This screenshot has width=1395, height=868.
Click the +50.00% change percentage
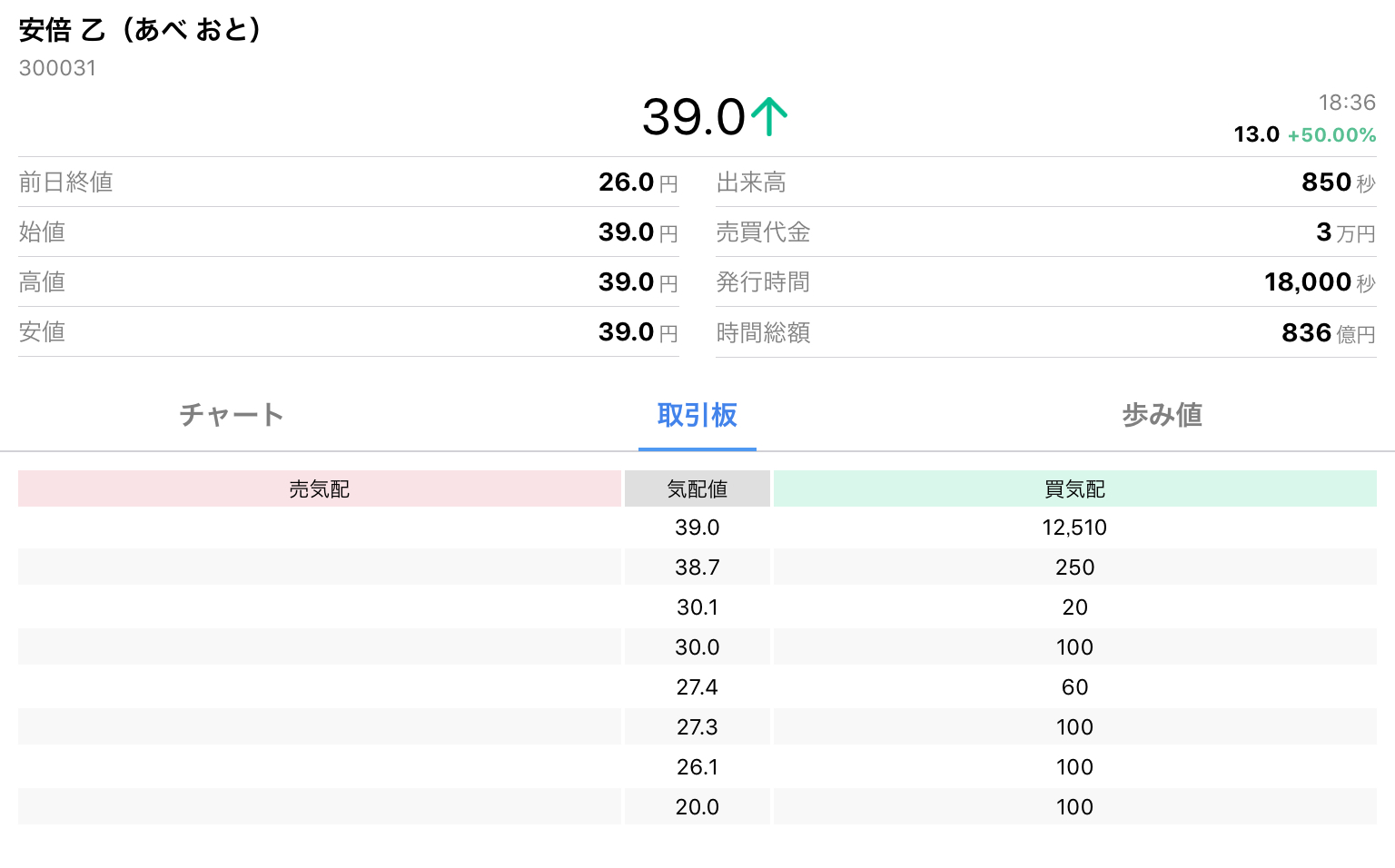click(x=1331, y=135)
